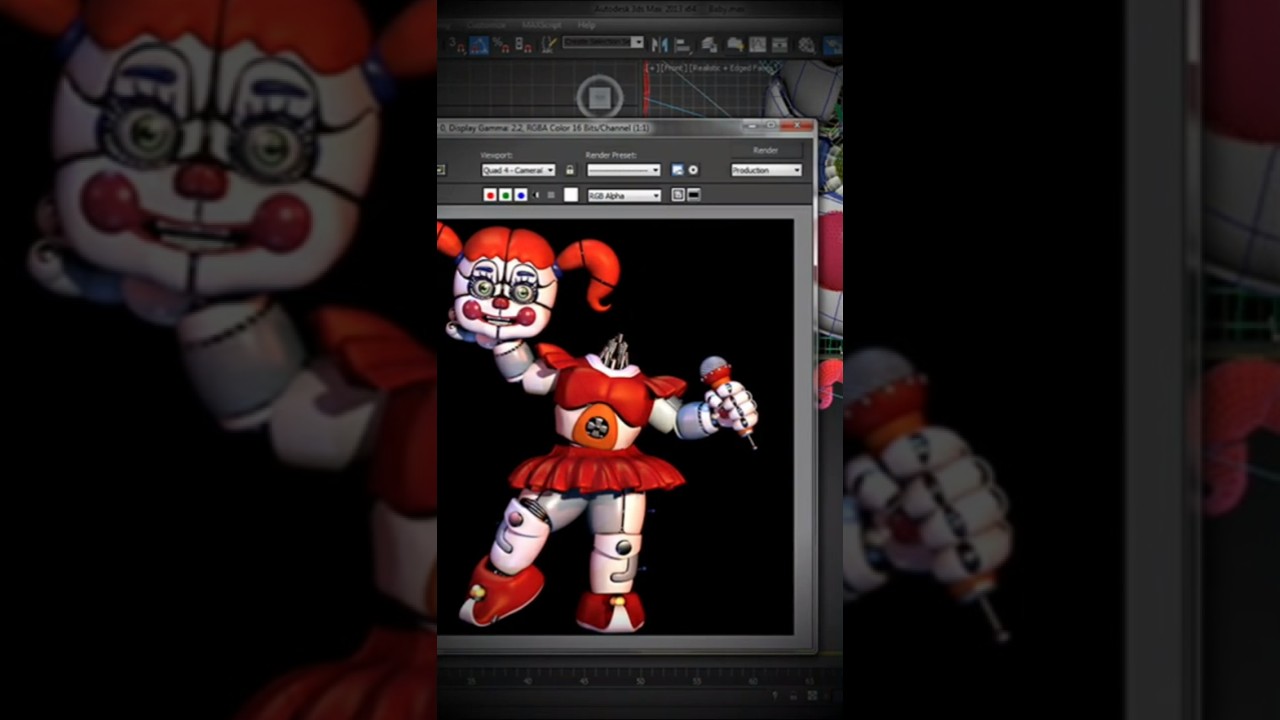Screen dimensions: 1280x720
Task: Open the Environment and Effects dialog icon
Action: point(693,170)
